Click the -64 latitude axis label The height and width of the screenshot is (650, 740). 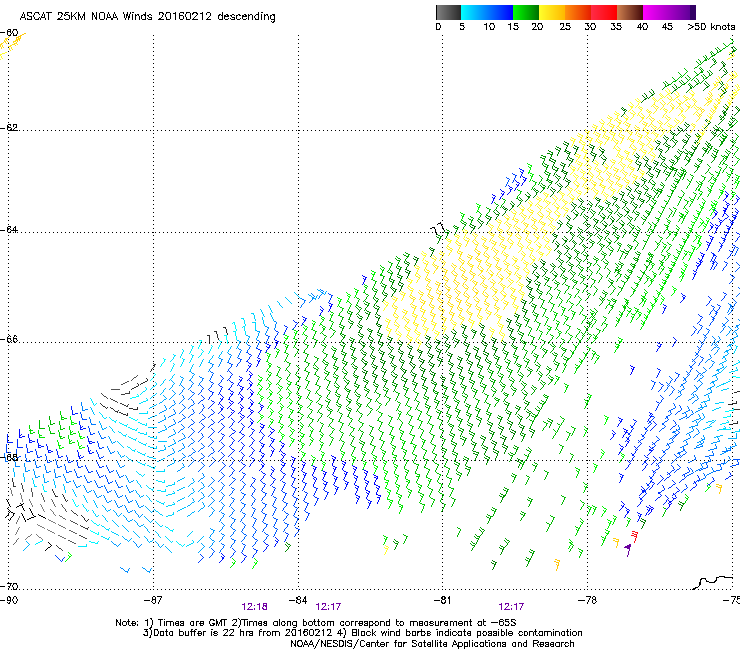click(9, 229)
